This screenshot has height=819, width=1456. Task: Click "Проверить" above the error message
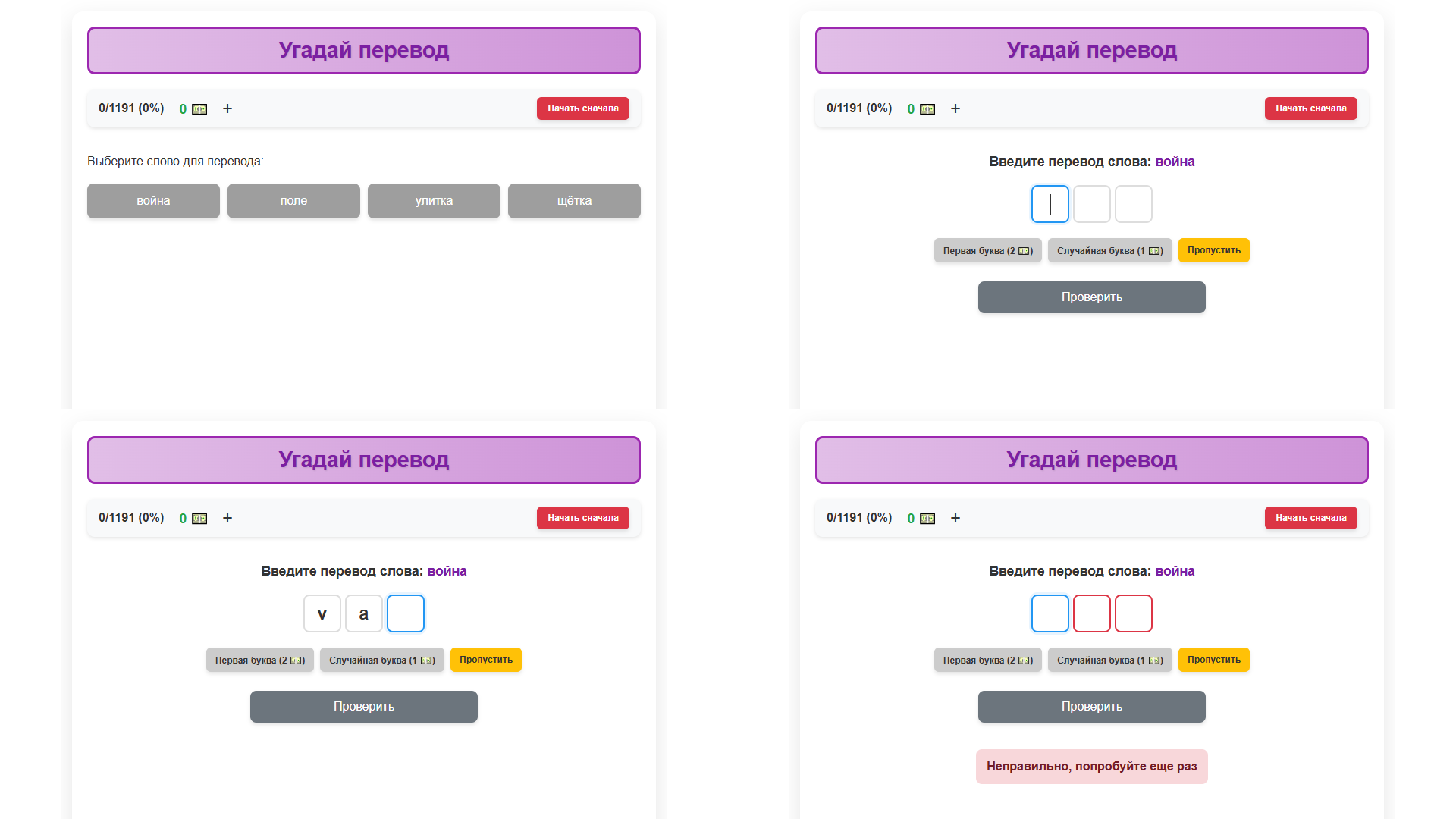(x=1091, y=706)
